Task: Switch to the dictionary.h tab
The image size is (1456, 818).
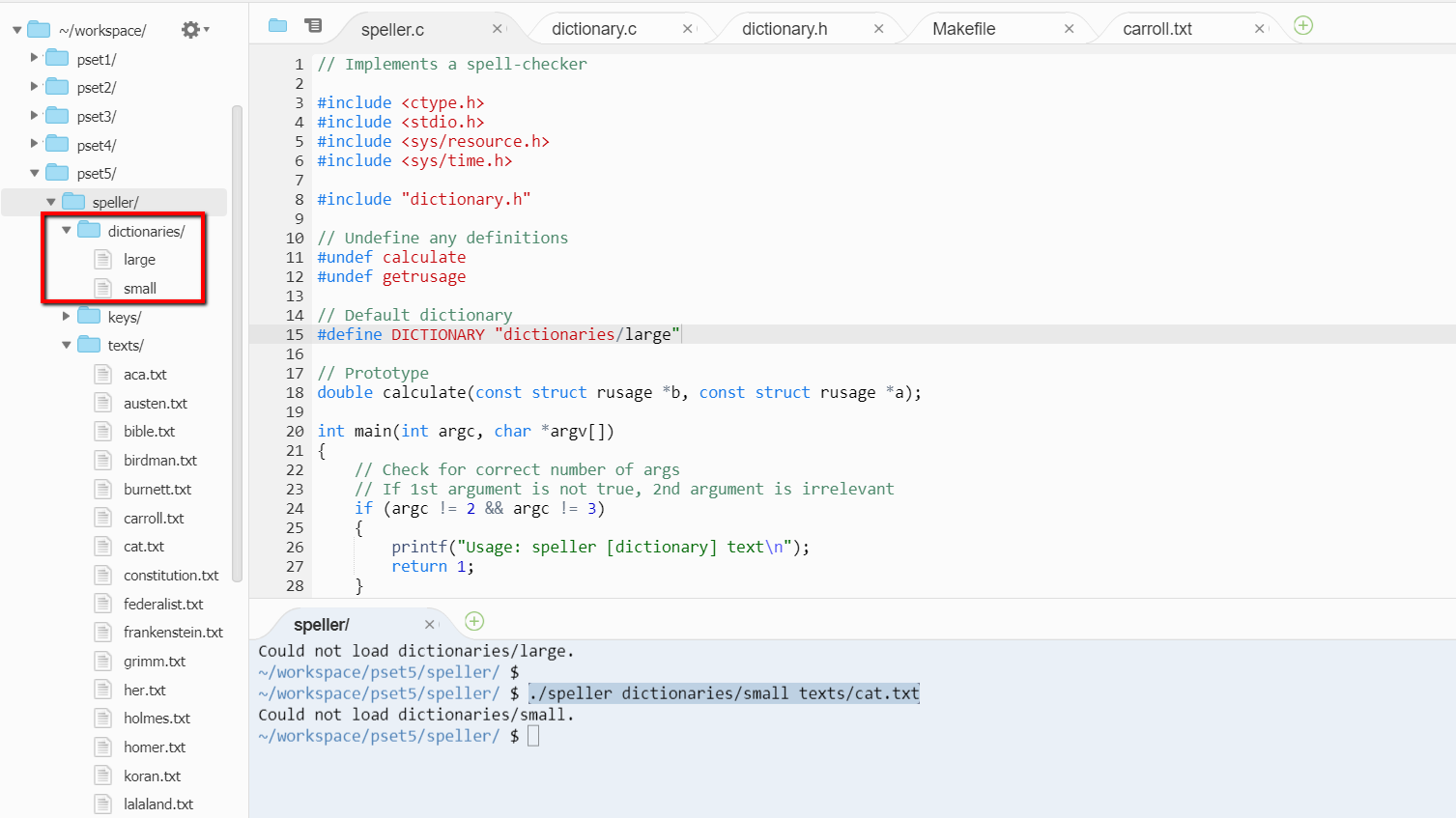Action: point(785,29)
